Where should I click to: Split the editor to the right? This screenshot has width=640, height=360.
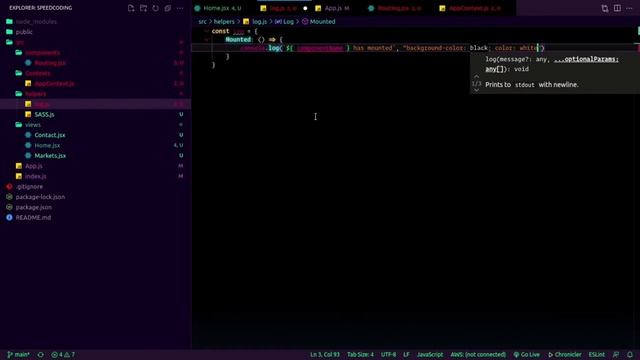617,8
